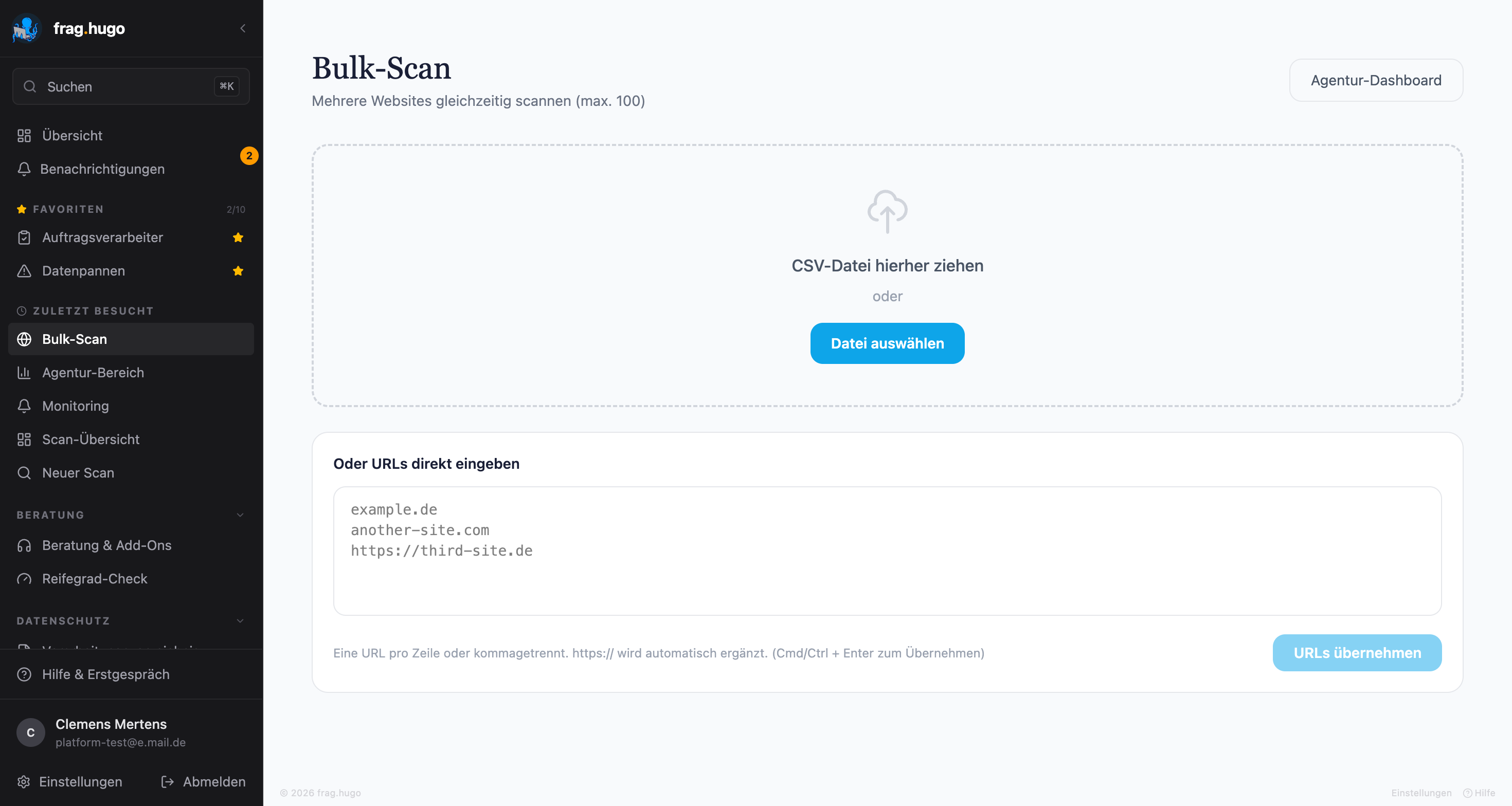The width and height of the screenshot is (1512, 806).
Task: Open the Übersicht menu item
Action: 131,136
